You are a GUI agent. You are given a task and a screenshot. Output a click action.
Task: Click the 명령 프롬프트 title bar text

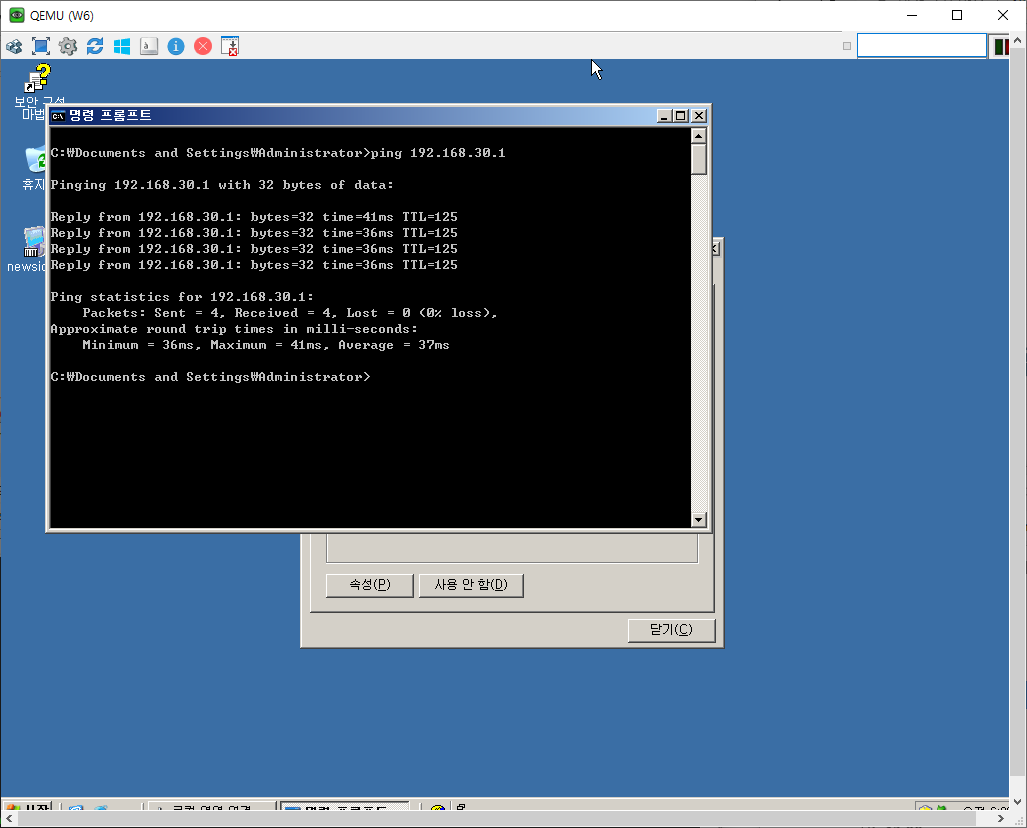click(x=110, y=115)
